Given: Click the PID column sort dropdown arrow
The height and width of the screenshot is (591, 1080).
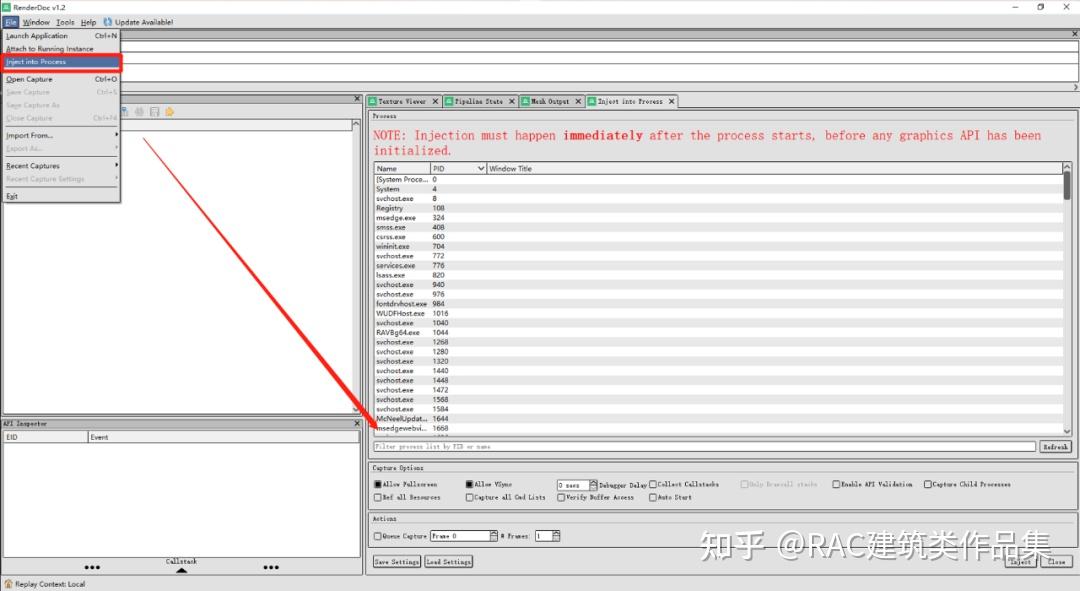Looking at the screenshot, I should pyautogui.click(x=480, y=168).
